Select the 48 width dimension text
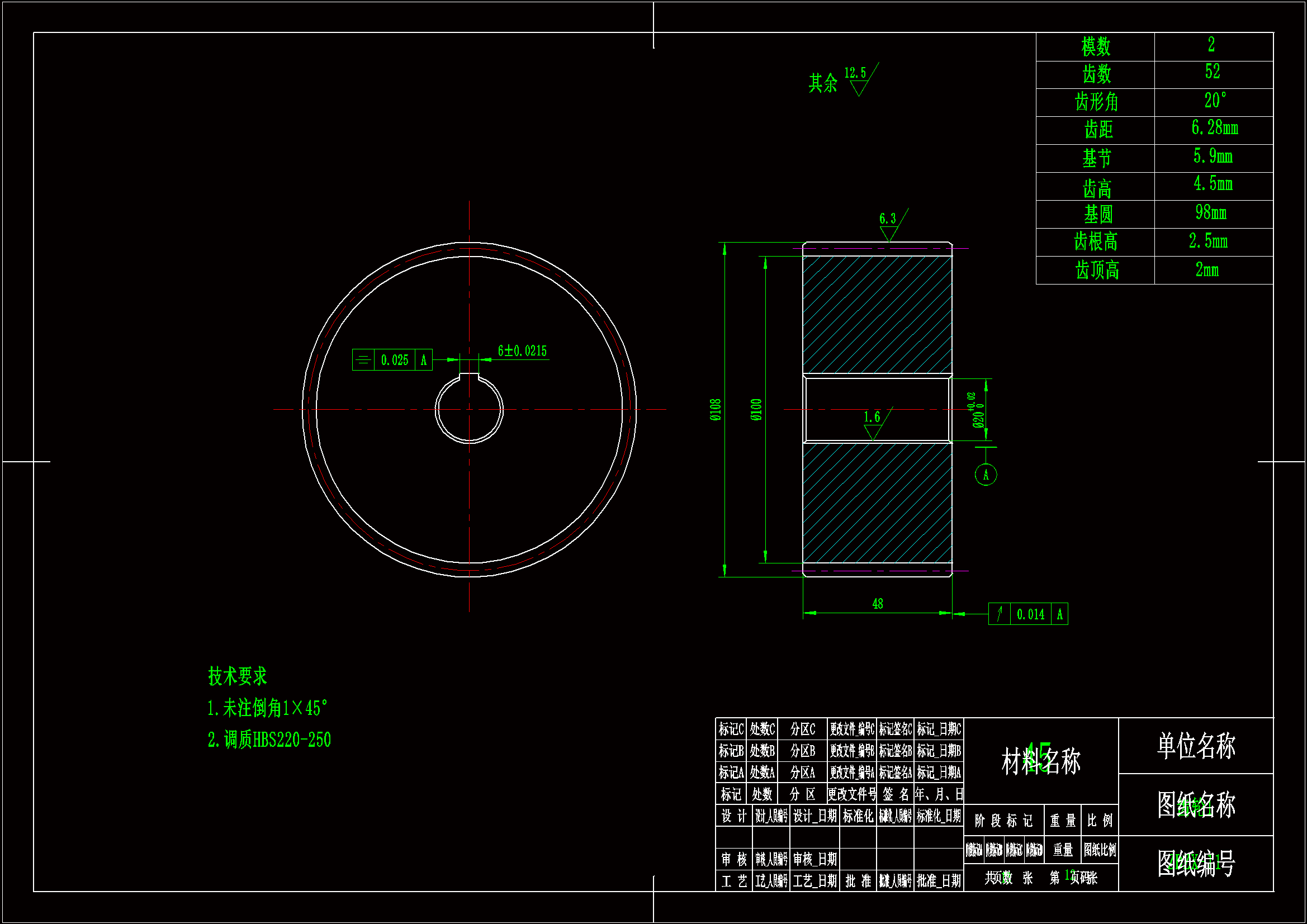Image resolution: width=1307 pixels, height=924 pixels. (877, 604)
